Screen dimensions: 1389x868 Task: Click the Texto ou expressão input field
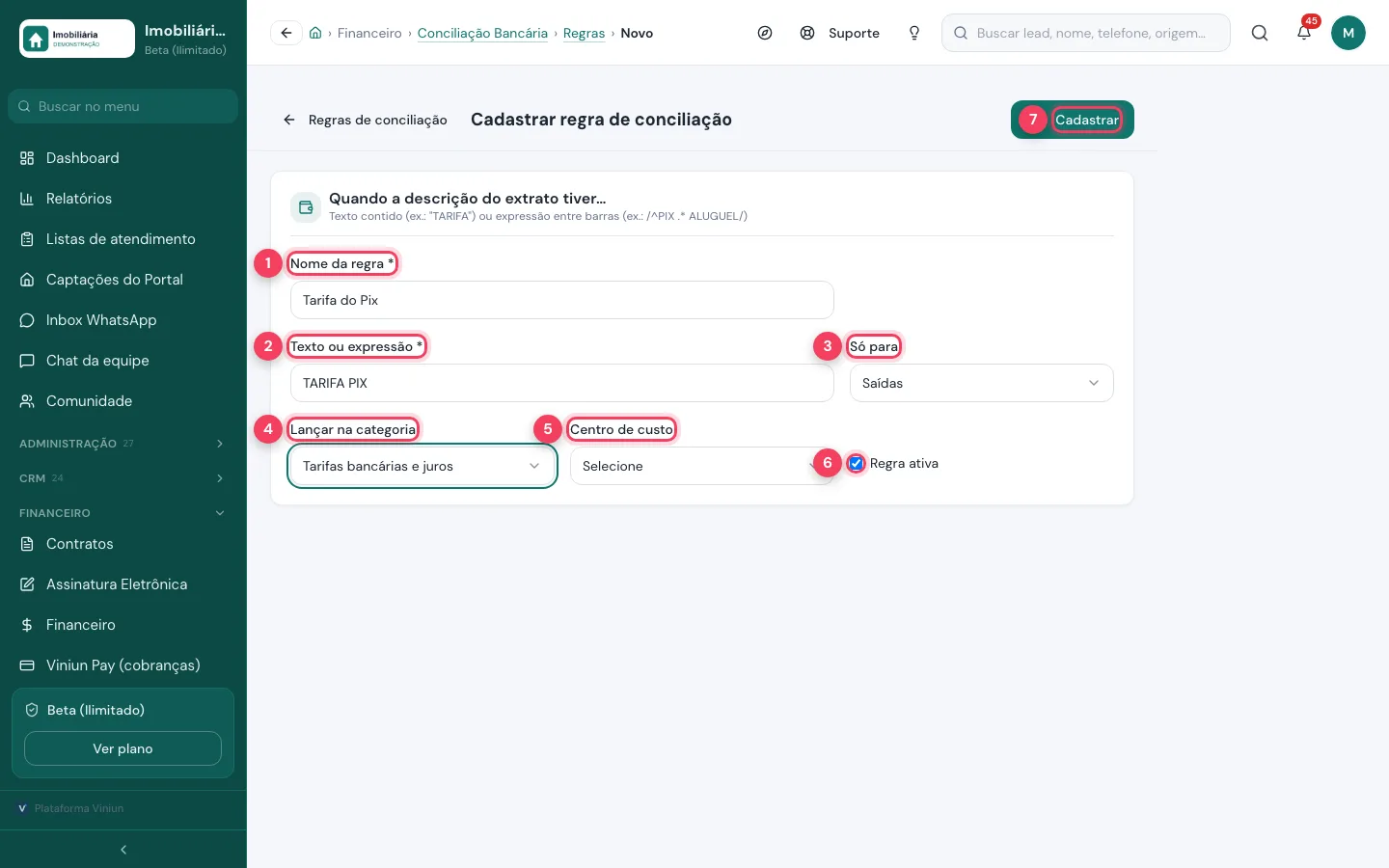click(x=562, y=383)
